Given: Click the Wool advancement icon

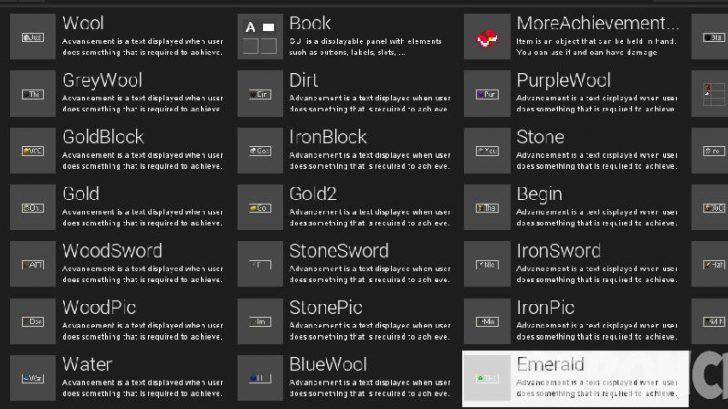Looking at the screenshot, I should coord(32,37).
